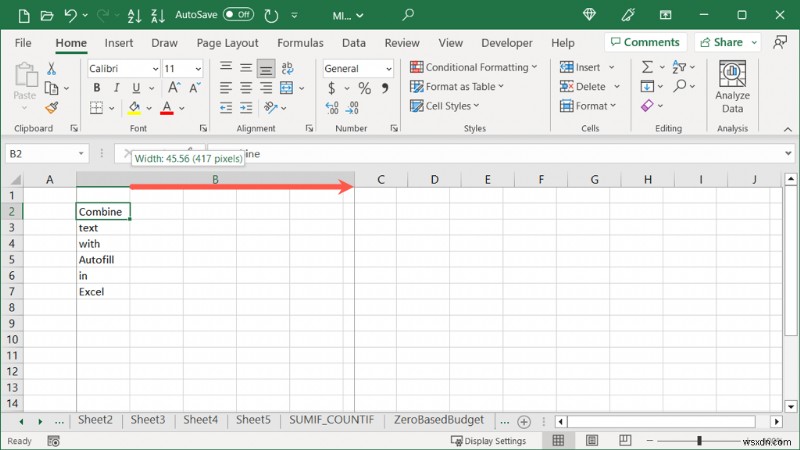Viewport: 800px width, 450px height.
Task: Increase indent
Action: [246, 108]
